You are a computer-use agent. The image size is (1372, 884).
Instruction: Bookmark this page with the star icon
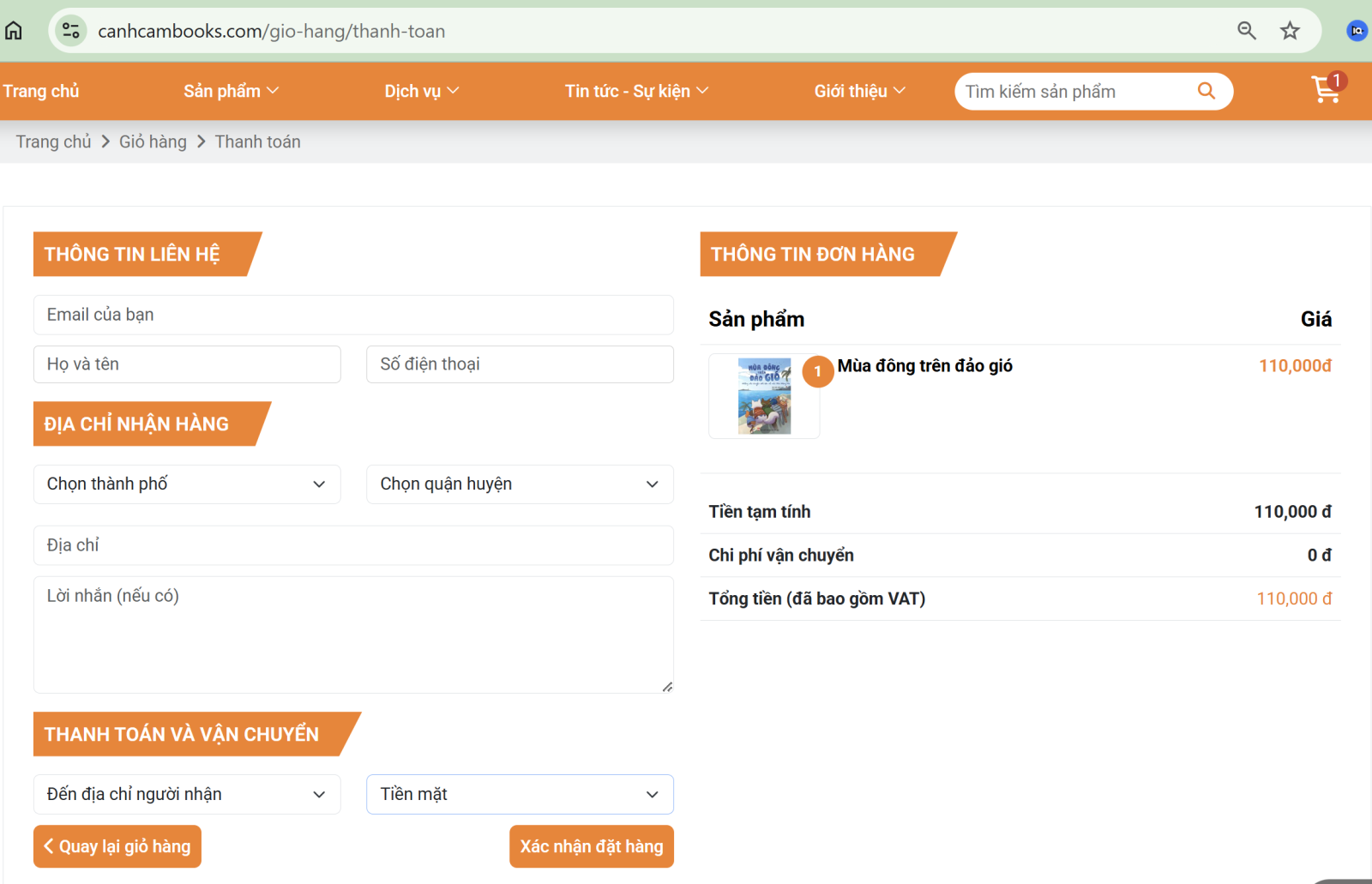(x=1290, y=32)
